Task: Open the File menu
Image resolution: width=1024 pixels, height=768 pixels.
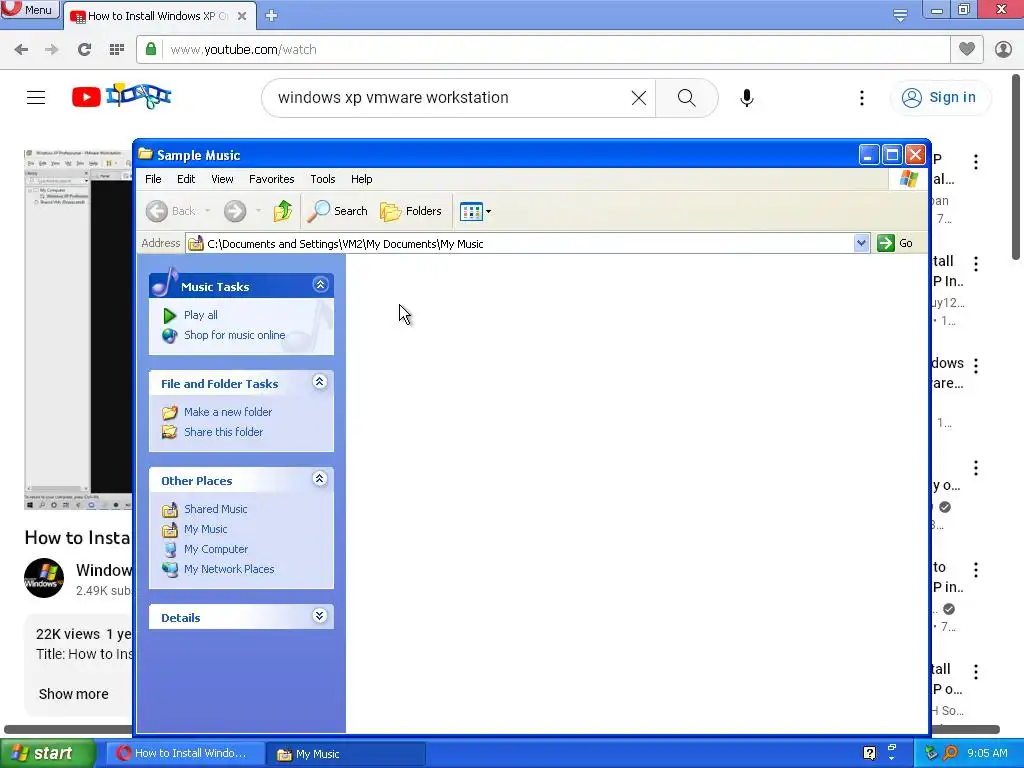Action: tap(153, 179)
